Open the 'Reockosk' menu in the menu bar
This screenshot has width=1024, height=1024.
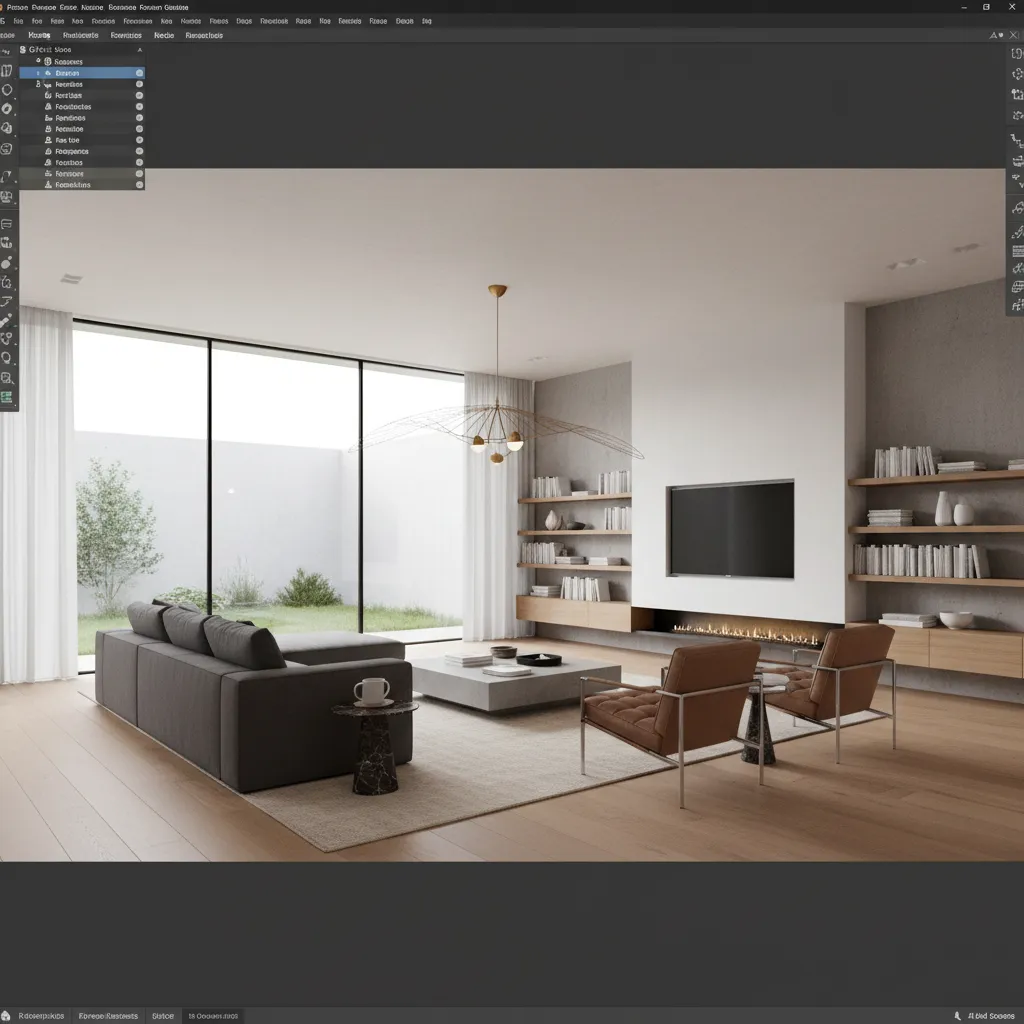[274, 21]
